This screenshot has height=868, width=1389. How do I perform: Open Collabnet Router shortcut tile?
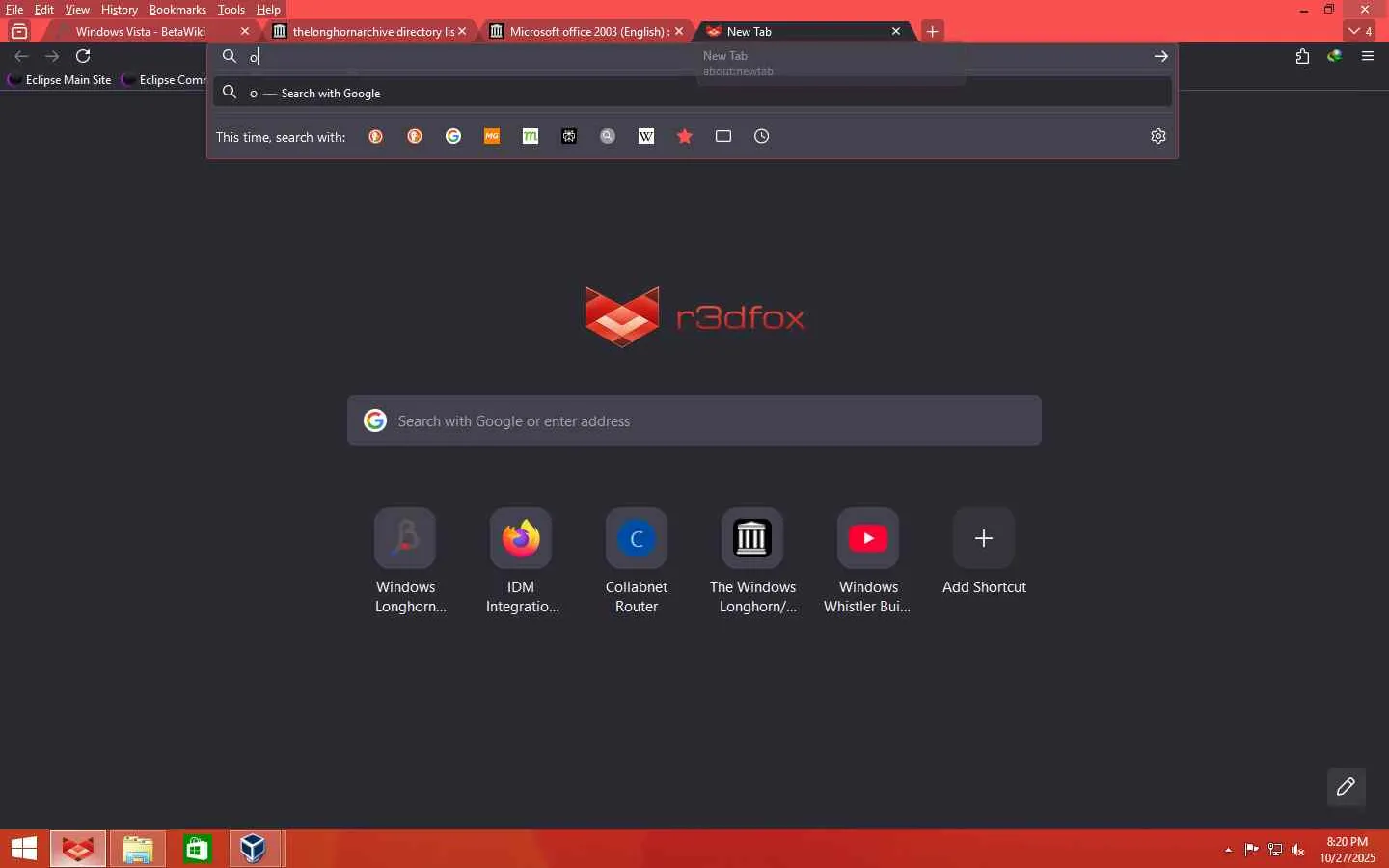point(637,561)
